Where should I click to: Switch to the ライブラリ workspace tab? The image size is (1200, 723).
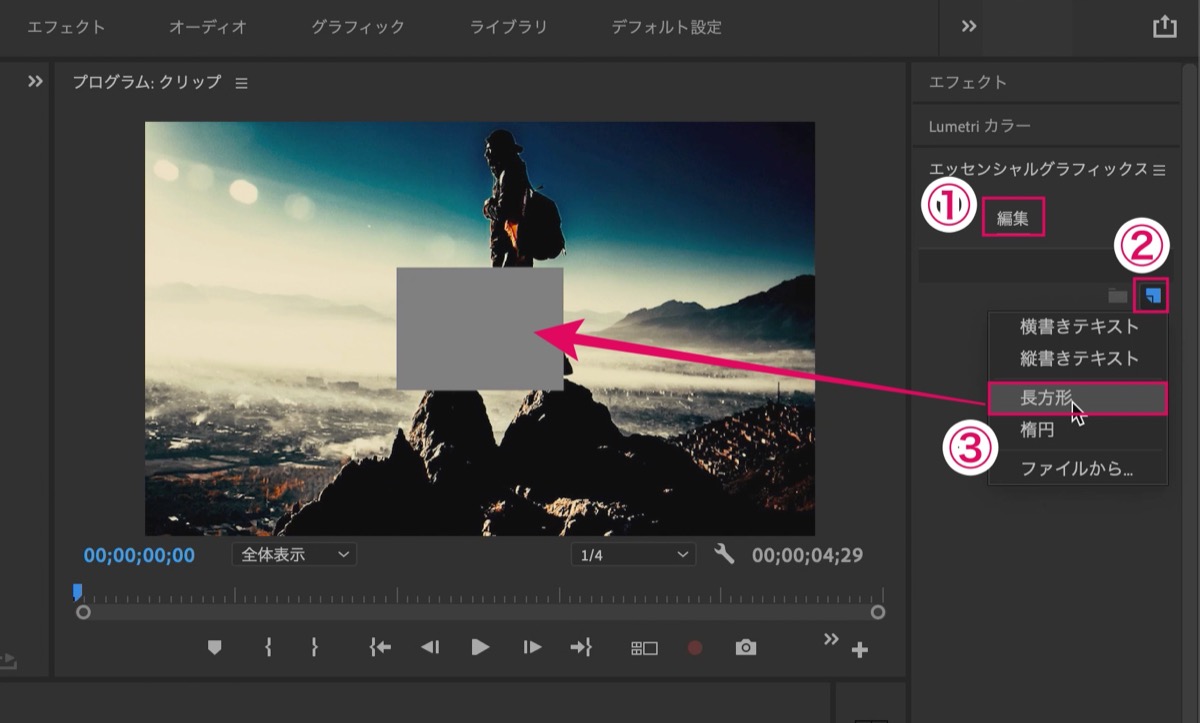tap(509, 27)
